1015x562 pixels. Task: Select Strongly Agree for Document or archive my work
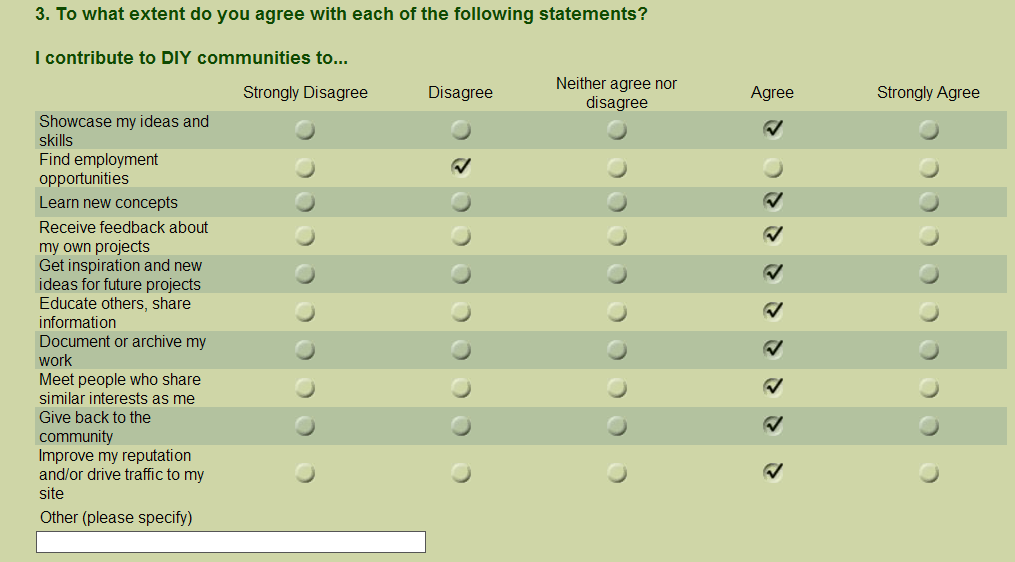click(928, 350)
